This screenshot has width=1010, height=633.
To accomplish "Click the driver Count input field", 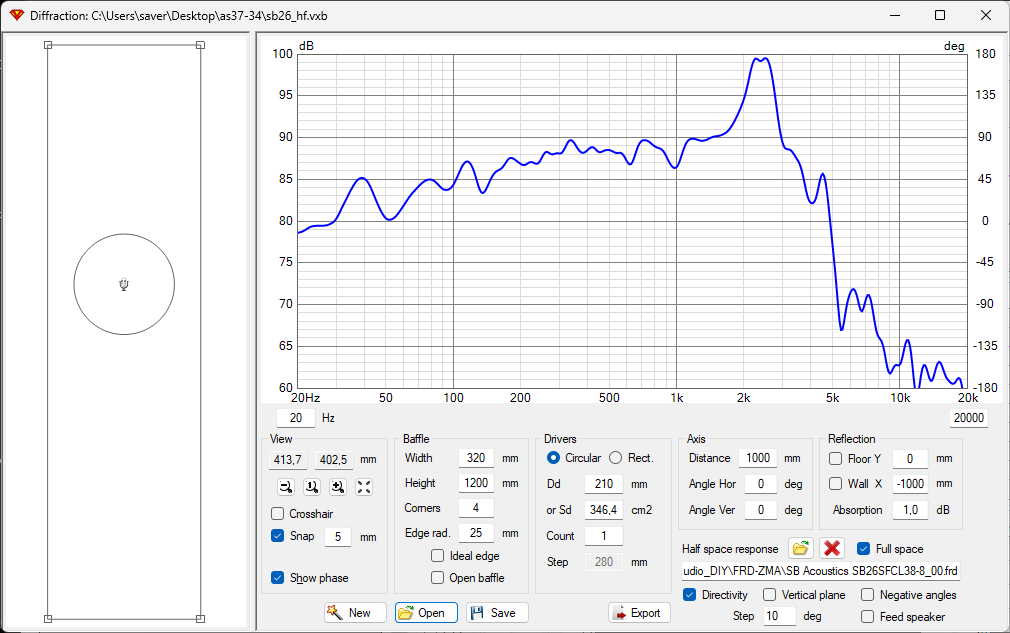I will pyautogui.click(x=604, y=536).
